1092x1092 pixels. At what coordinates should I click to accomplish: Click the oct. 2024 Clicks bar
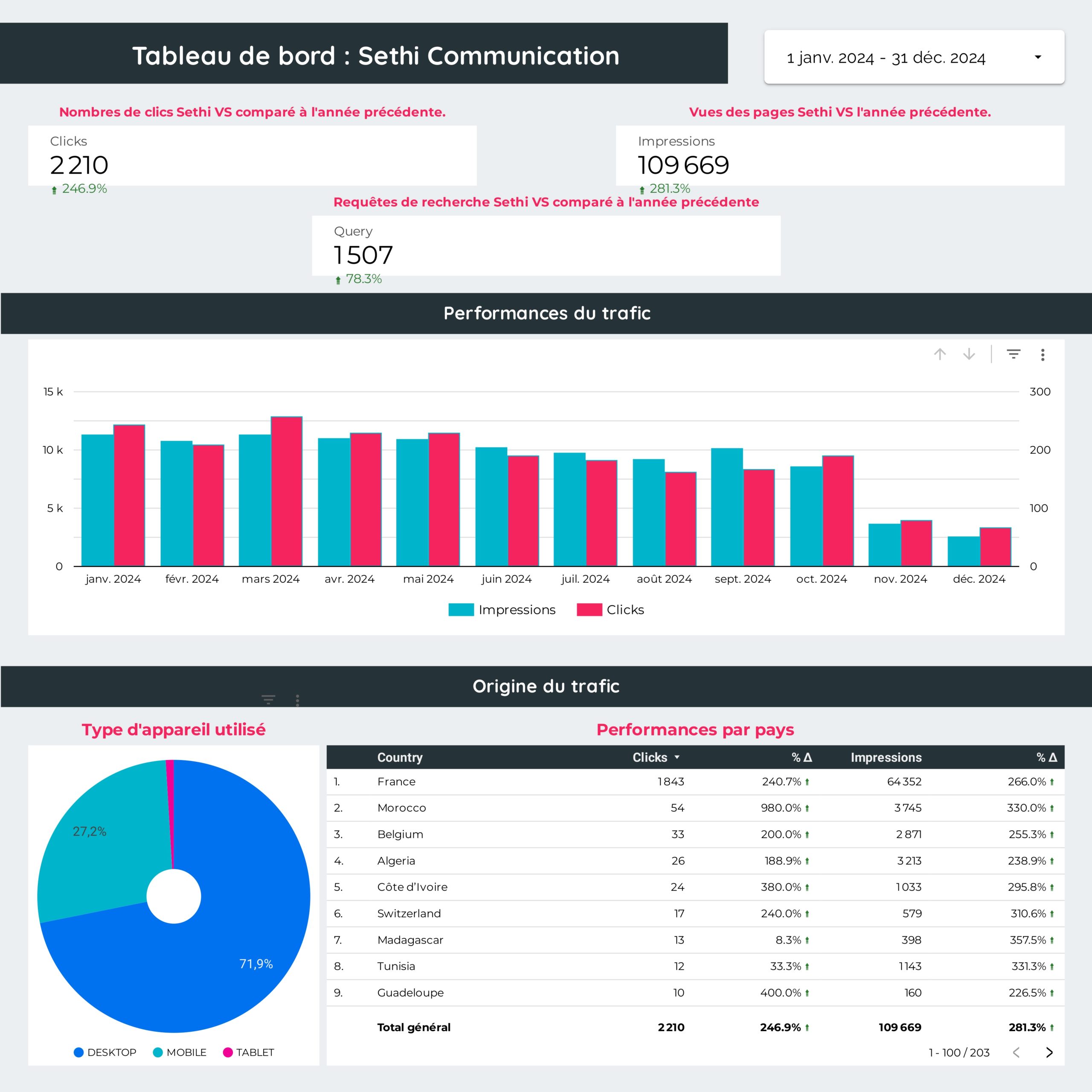[838, 511]
